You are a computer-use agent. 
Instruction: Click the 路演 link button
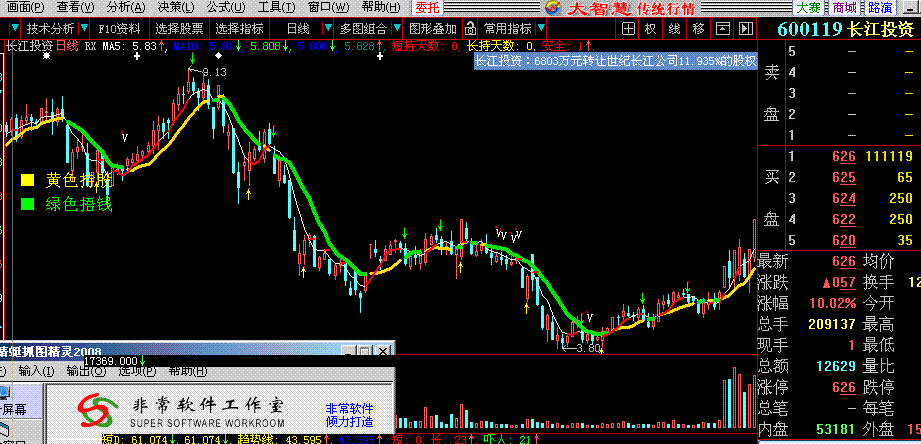click(x=880, y=8)
